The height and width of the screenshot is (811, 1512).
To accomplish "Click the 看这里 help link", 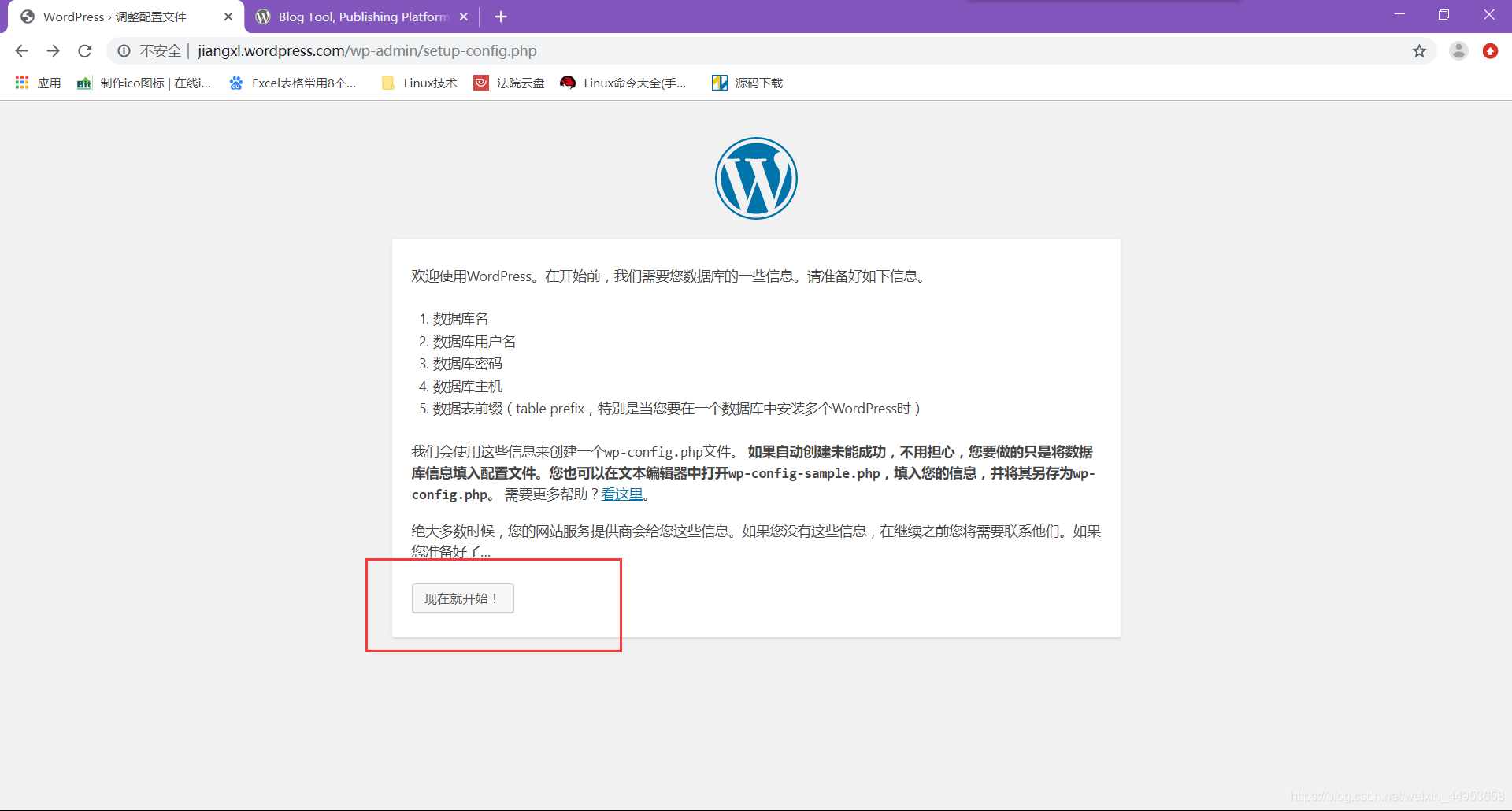I will (x=622, y=494).
